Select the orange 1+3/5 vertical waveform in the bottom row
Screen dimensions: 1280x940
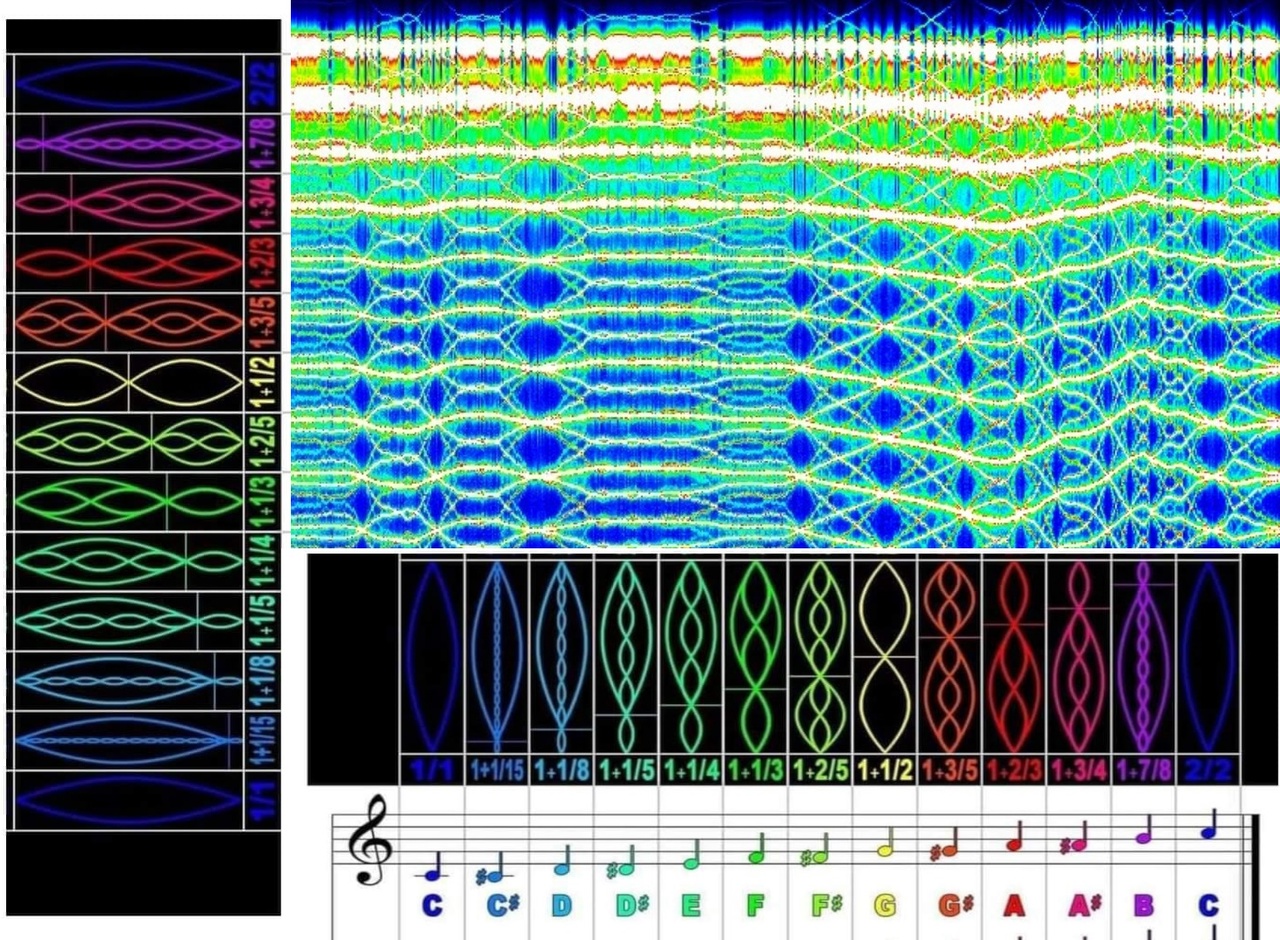[x=950, y=655]
